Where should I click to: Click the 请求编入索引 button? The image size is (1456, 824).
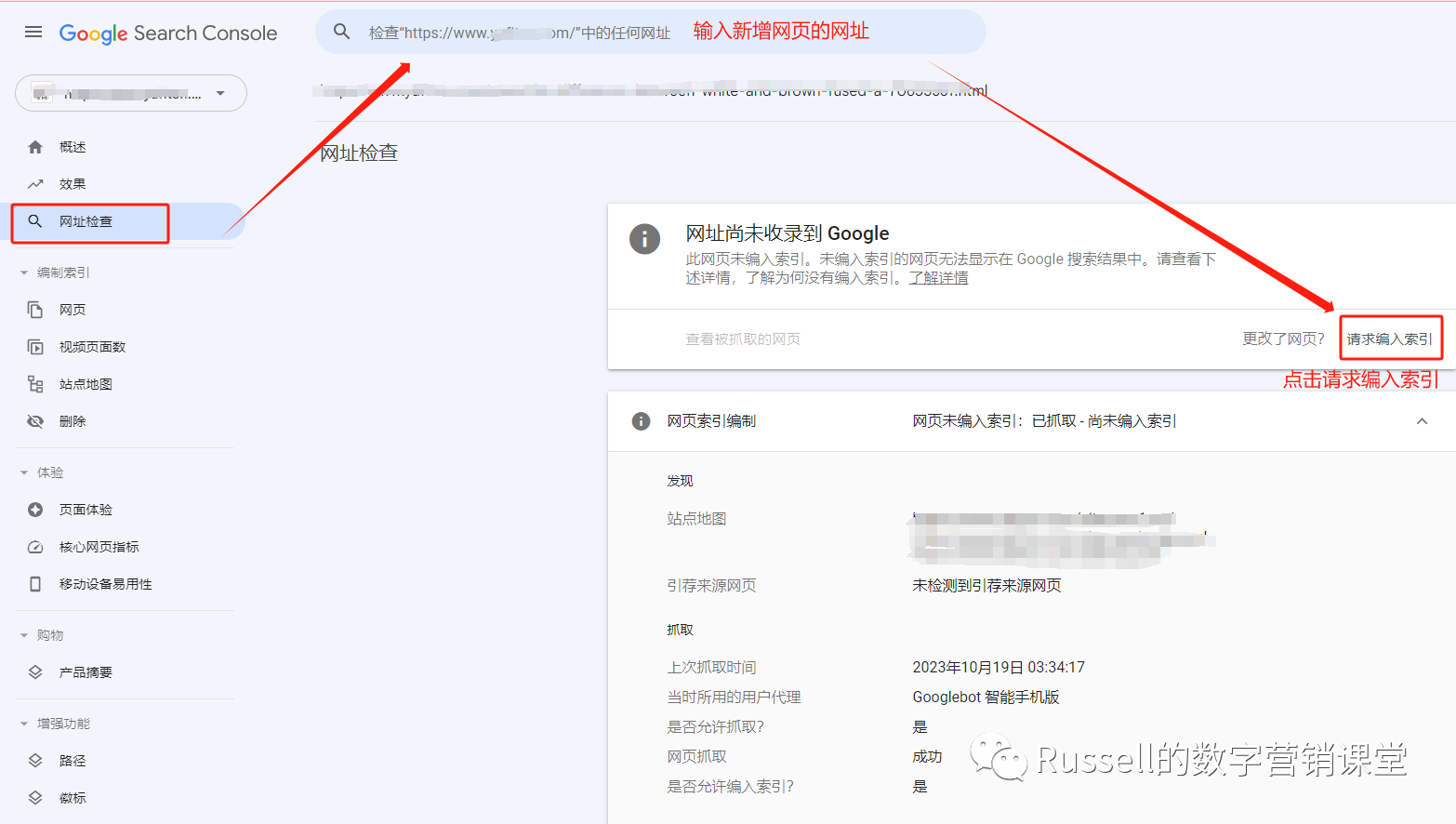pos(1390,339)
